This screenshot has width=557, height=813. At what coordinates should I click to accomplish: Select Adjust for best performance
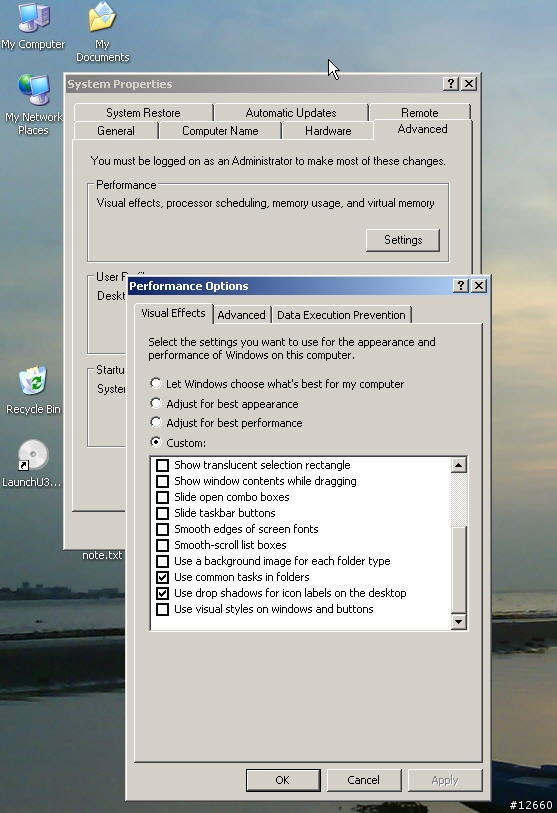pyautogui.click(x=156, y=422)
